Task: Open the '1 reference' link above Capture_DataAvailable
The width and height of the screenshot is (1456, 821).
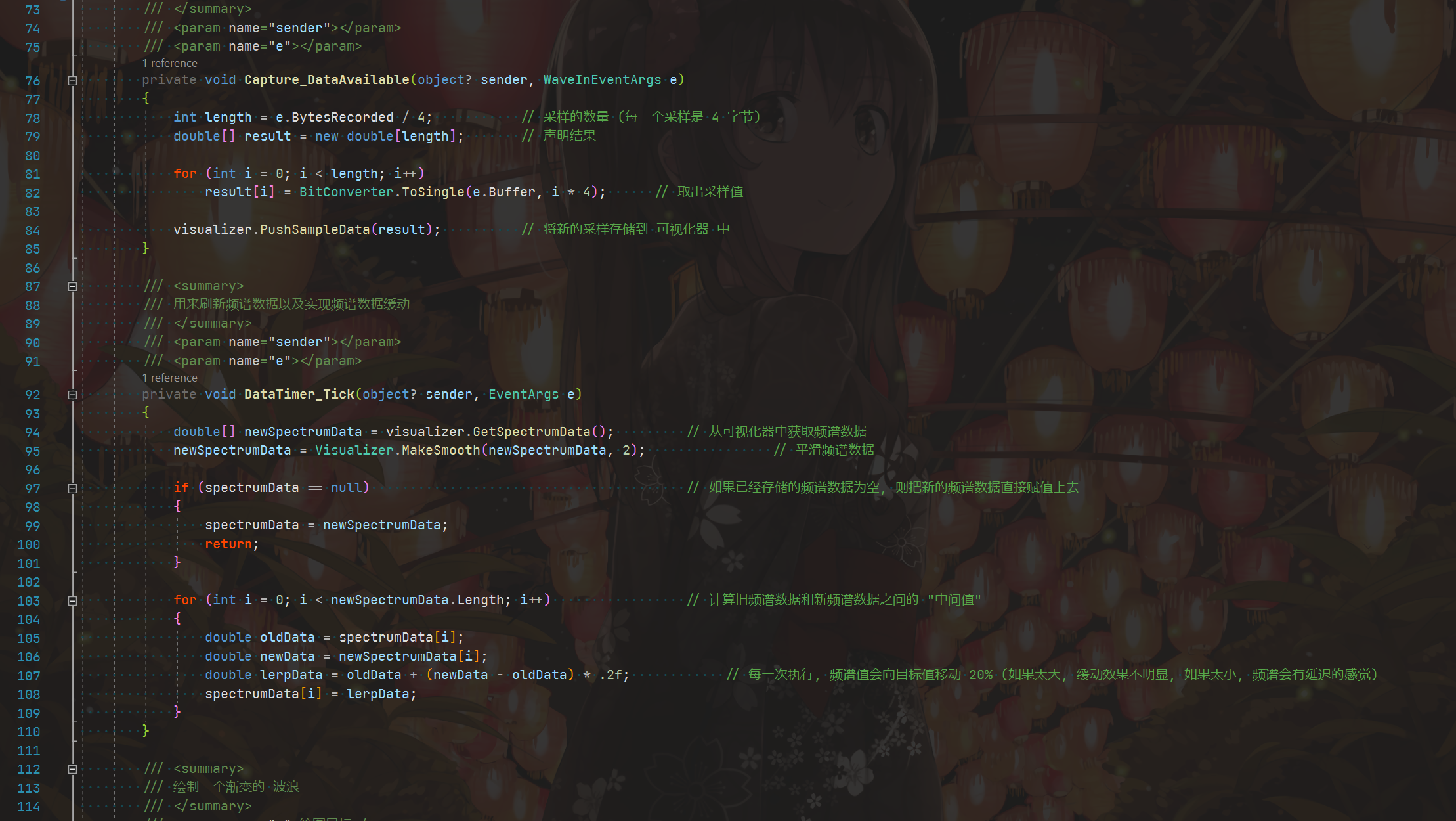Action: click(170, 63)
